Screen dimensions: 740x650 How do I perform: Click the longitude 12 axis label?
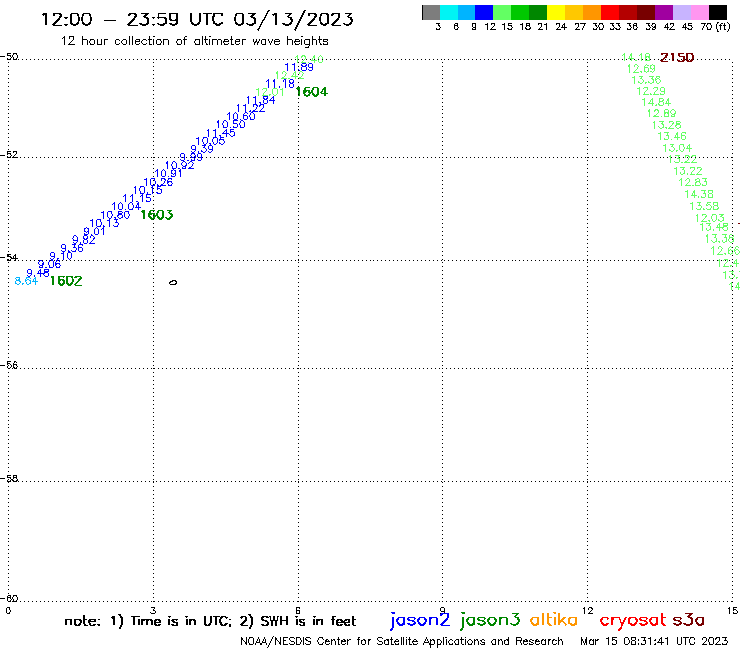point(587,611)
